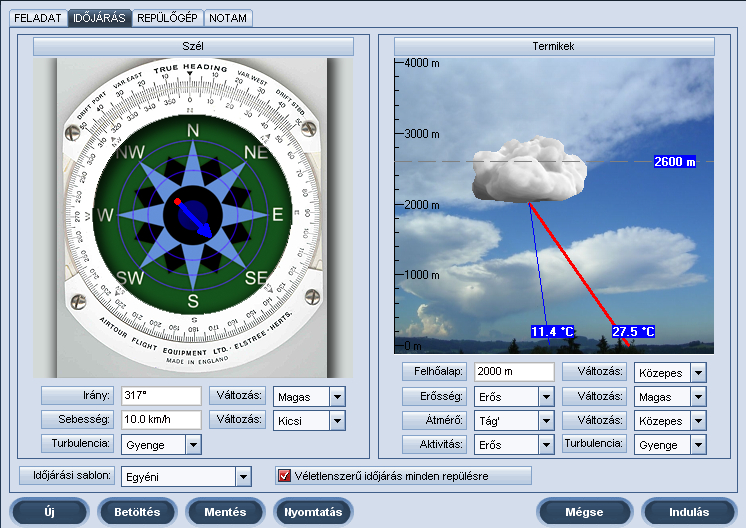Screen dimensions: 746x528
Task: Click the E letter on compass rose
Action: pos(278,214)
